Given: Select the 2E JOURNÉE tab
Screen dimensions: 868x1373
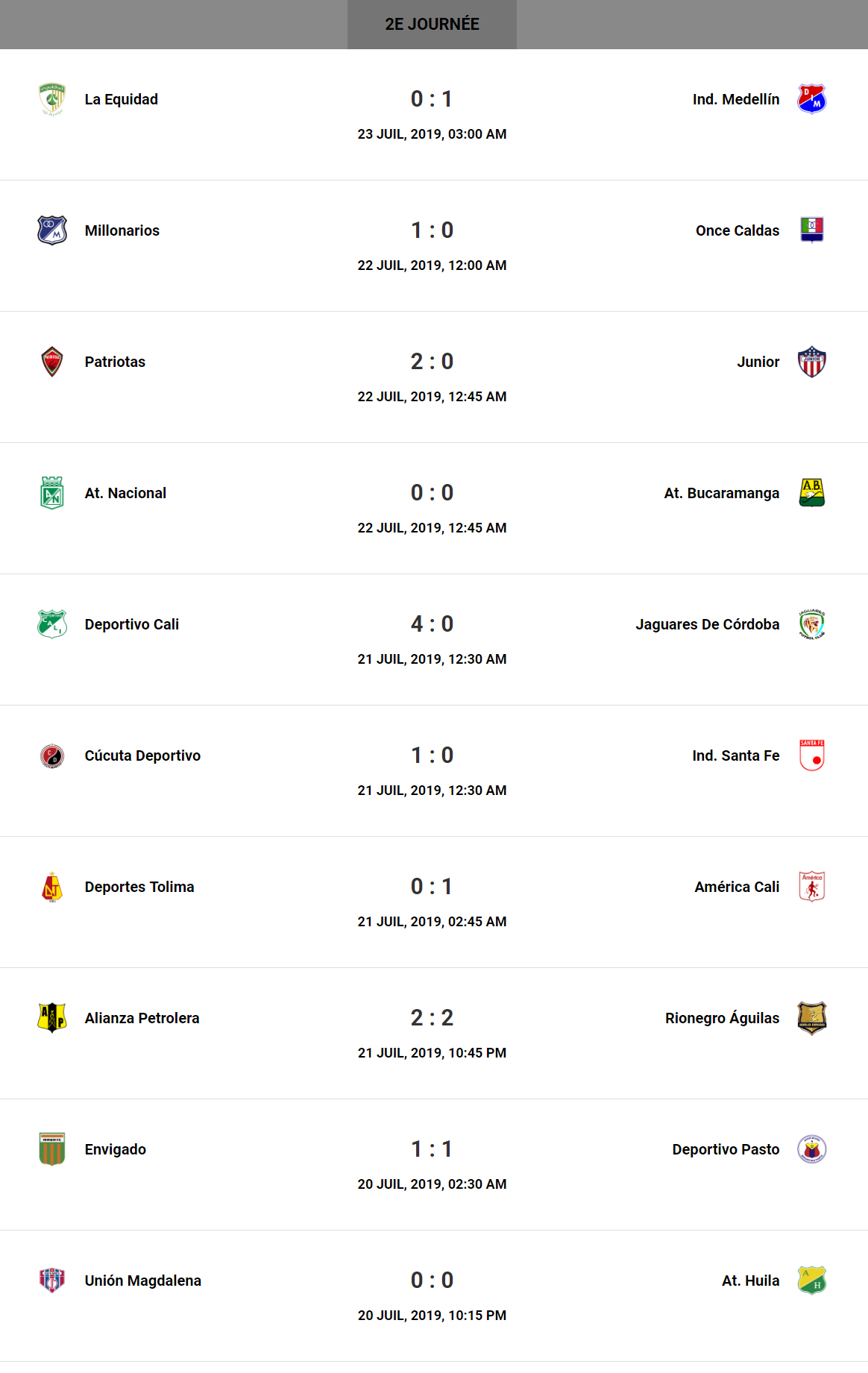Looking at the screenshot, I should click(432, 25).
